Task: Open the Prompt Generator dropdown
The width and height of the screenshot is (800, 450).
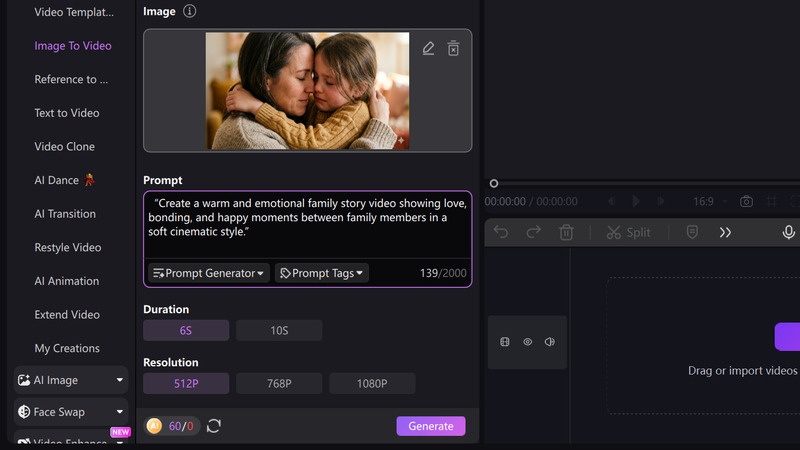Action: coord(209,273)
